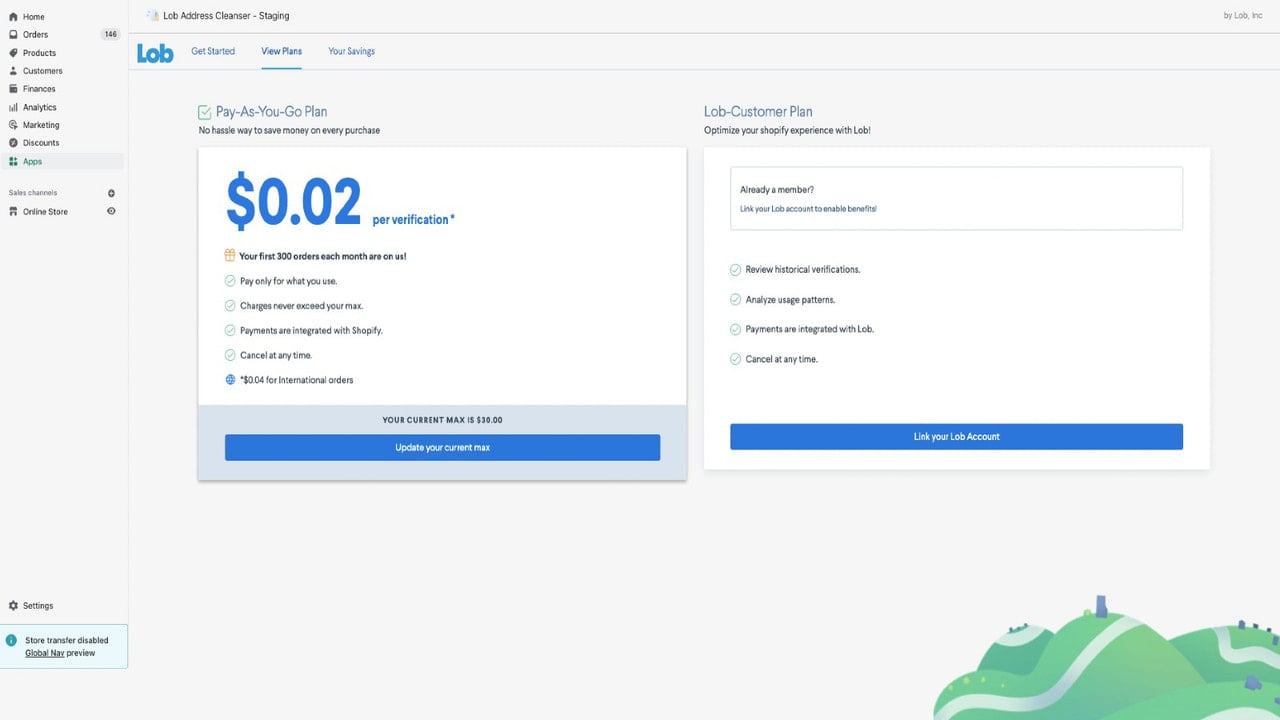The width and height of the screenshot is (1280, 720).
Task: Click the Finances bank icon
Action: click(13, 89)
